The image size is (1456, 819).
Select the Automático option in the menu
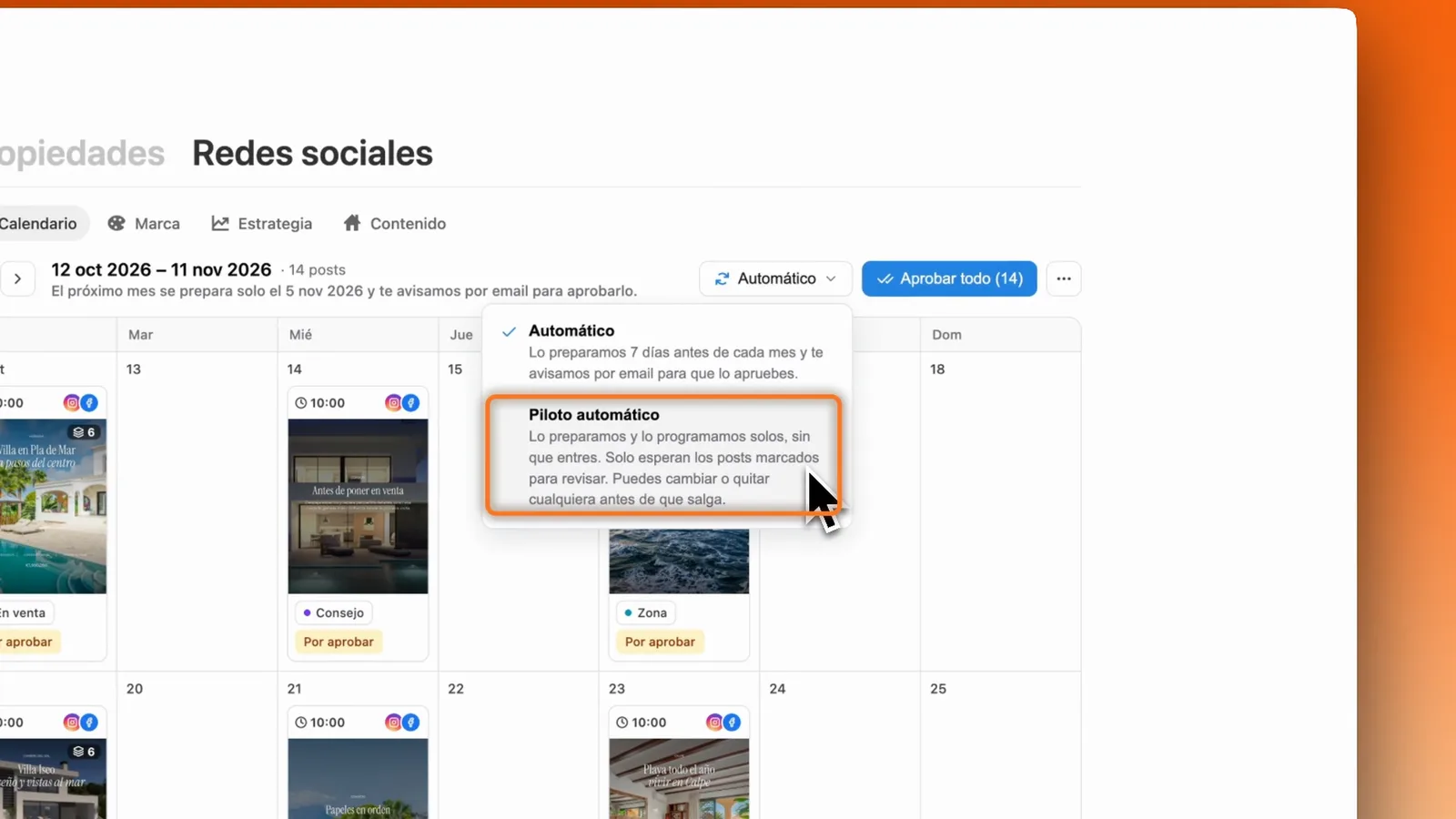(667, 351)
